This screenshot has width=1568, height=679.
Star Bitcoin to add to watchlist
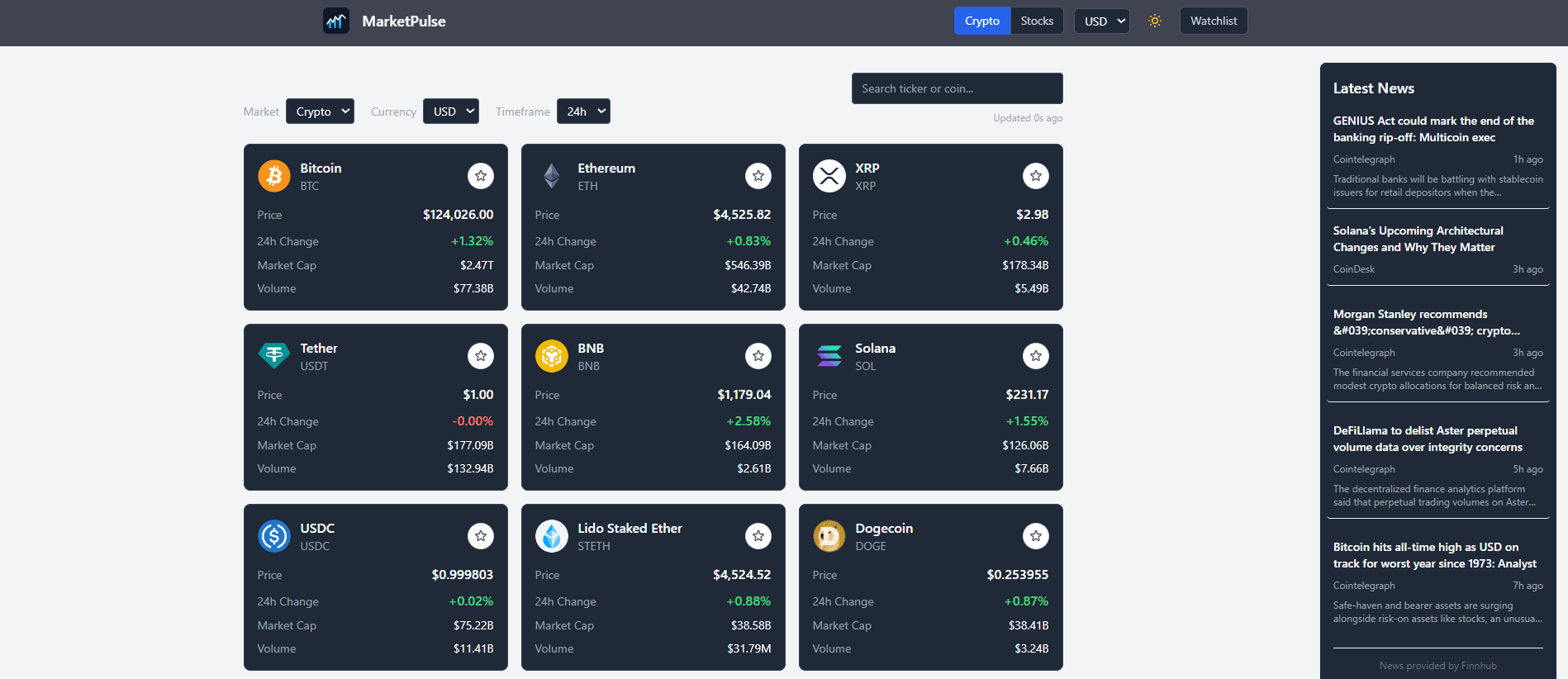click(481, 175)
